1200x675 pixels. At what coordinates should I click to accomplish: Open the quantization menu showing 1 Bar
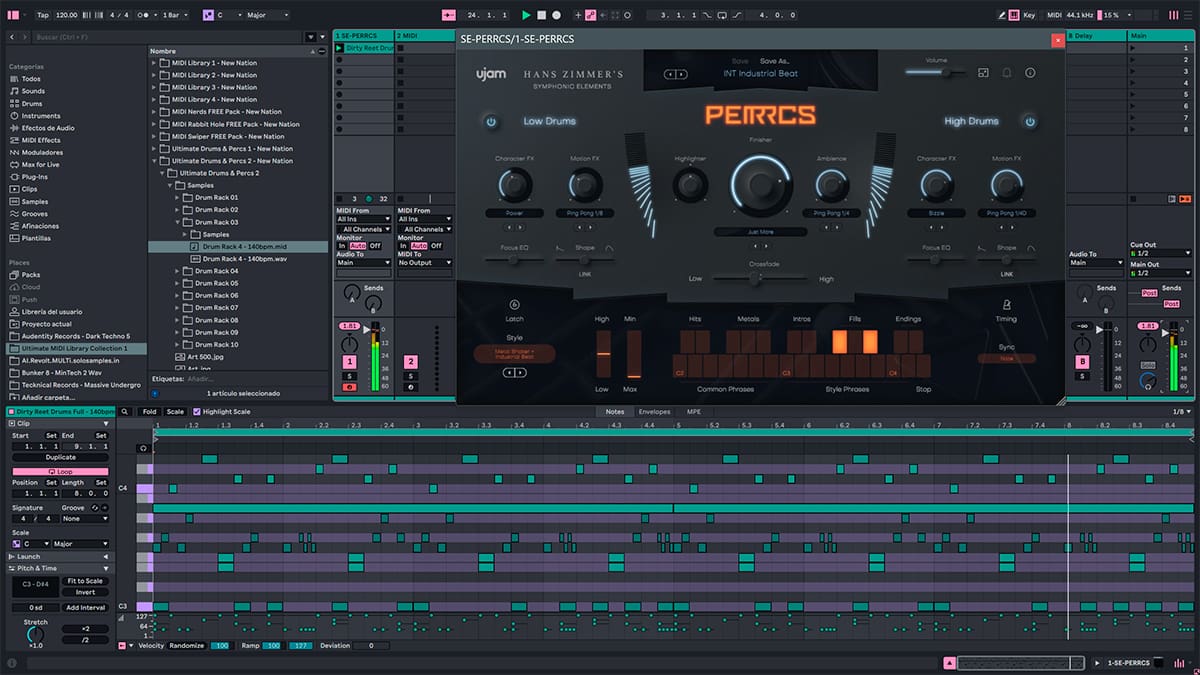pyautogui.click(x=176, y=15)
